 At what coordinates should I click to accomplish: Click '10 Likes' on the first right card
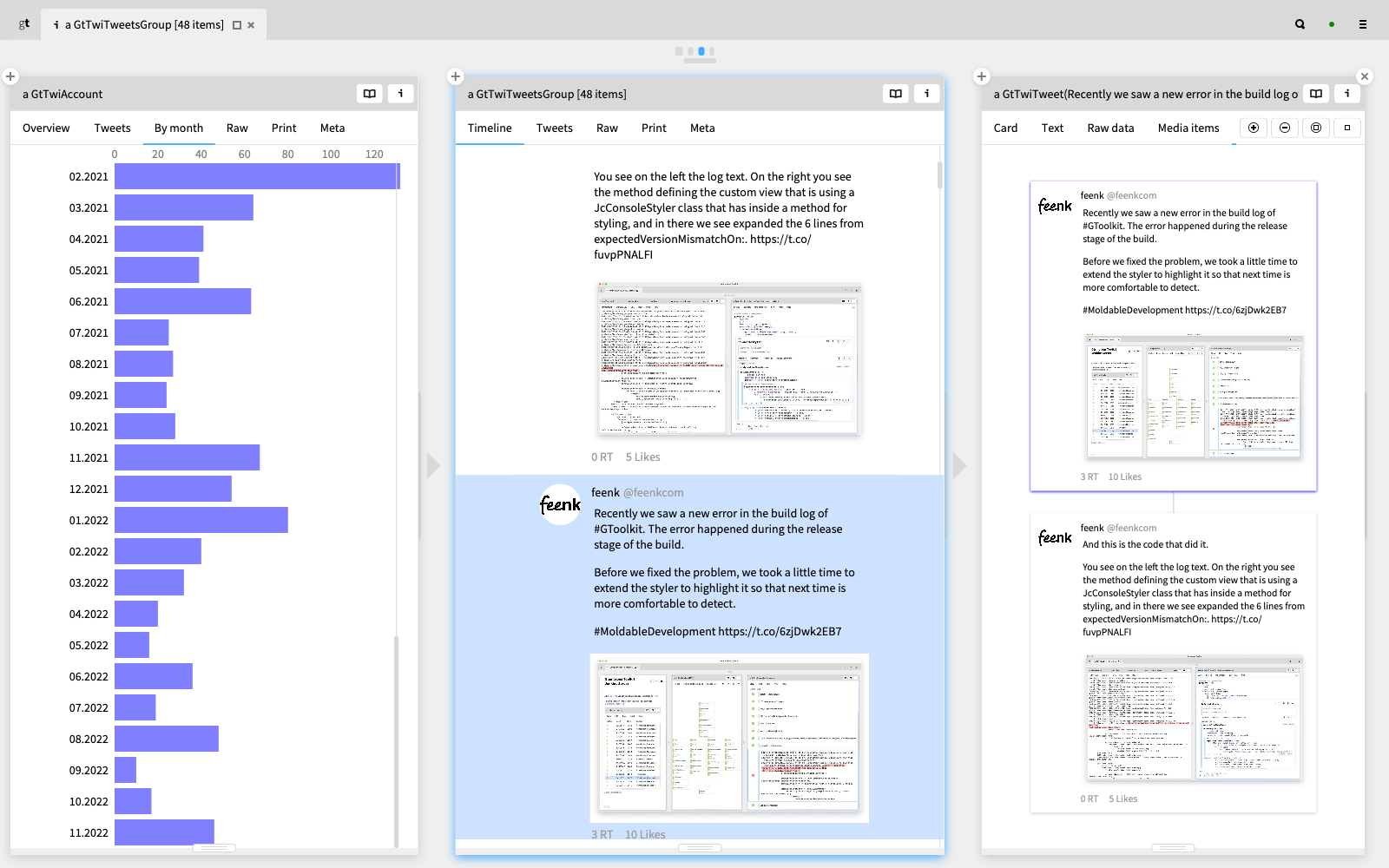1125,477
